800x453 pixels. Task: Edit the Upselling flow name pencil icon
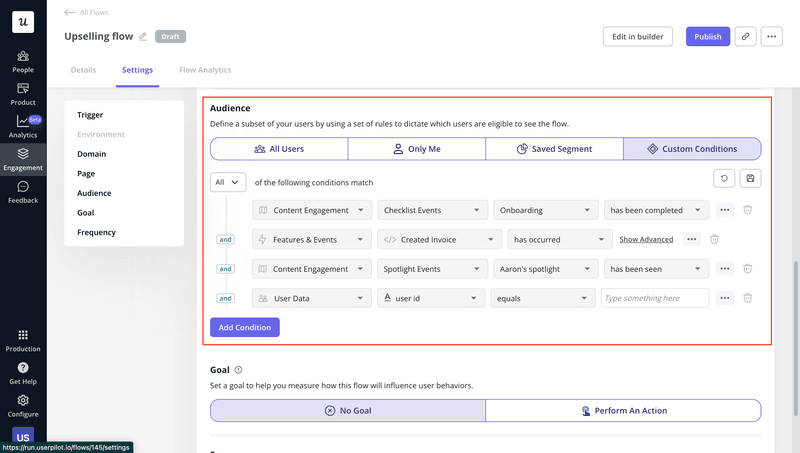(x=143, y=37)
